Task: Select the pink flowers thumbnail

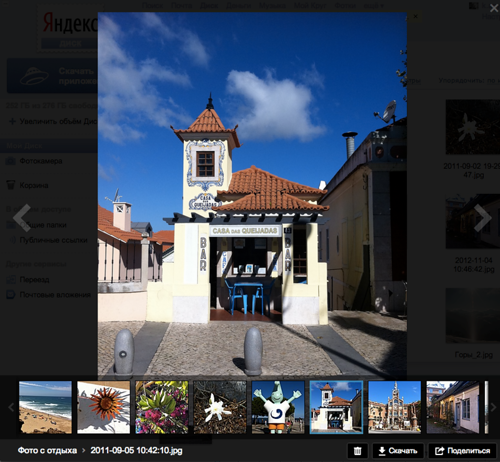Action: coord(162,407)
